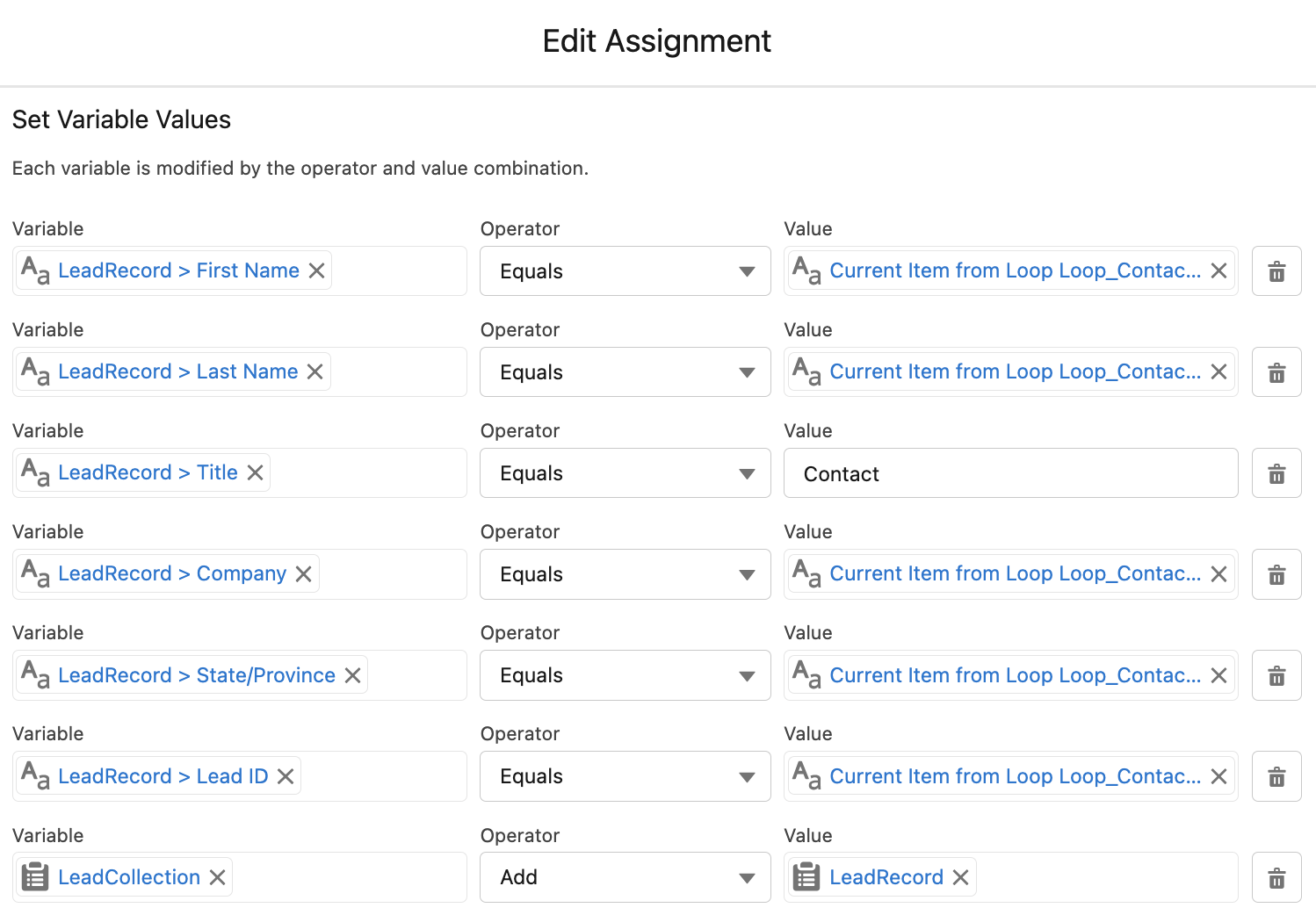The image size is (1316, 915).
Task: Click the text-type icon in the Company value field
Action: [x=806, y=573]
